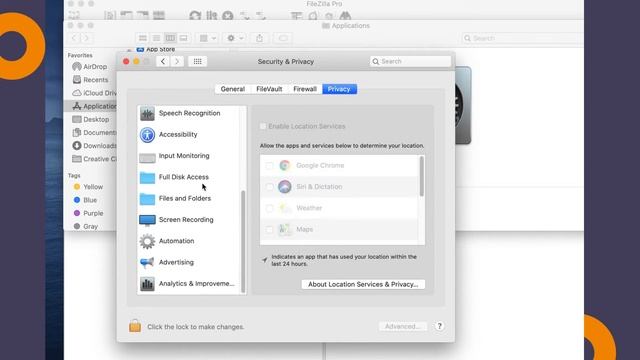The width and height of the screenshot is (640, 360).
Task: Click Share button in Finder toolbar
Action: pos(260,38)
